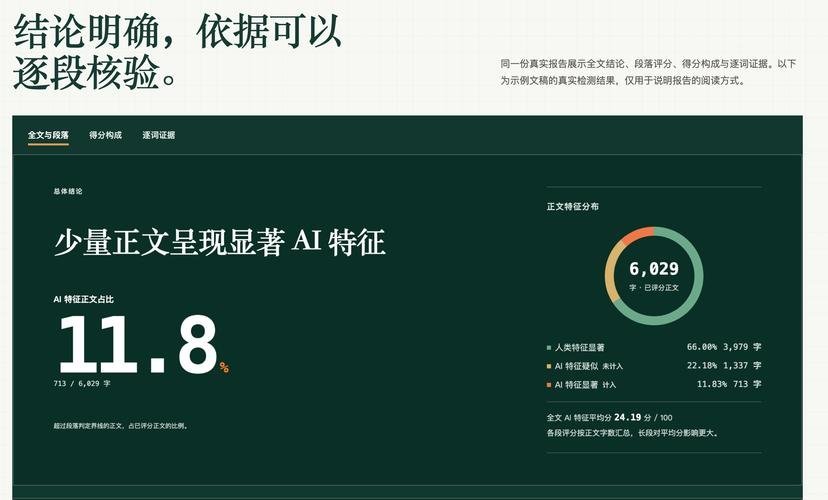
Task: Select the 逐词证据 tab
Action: tap(159, 135)
